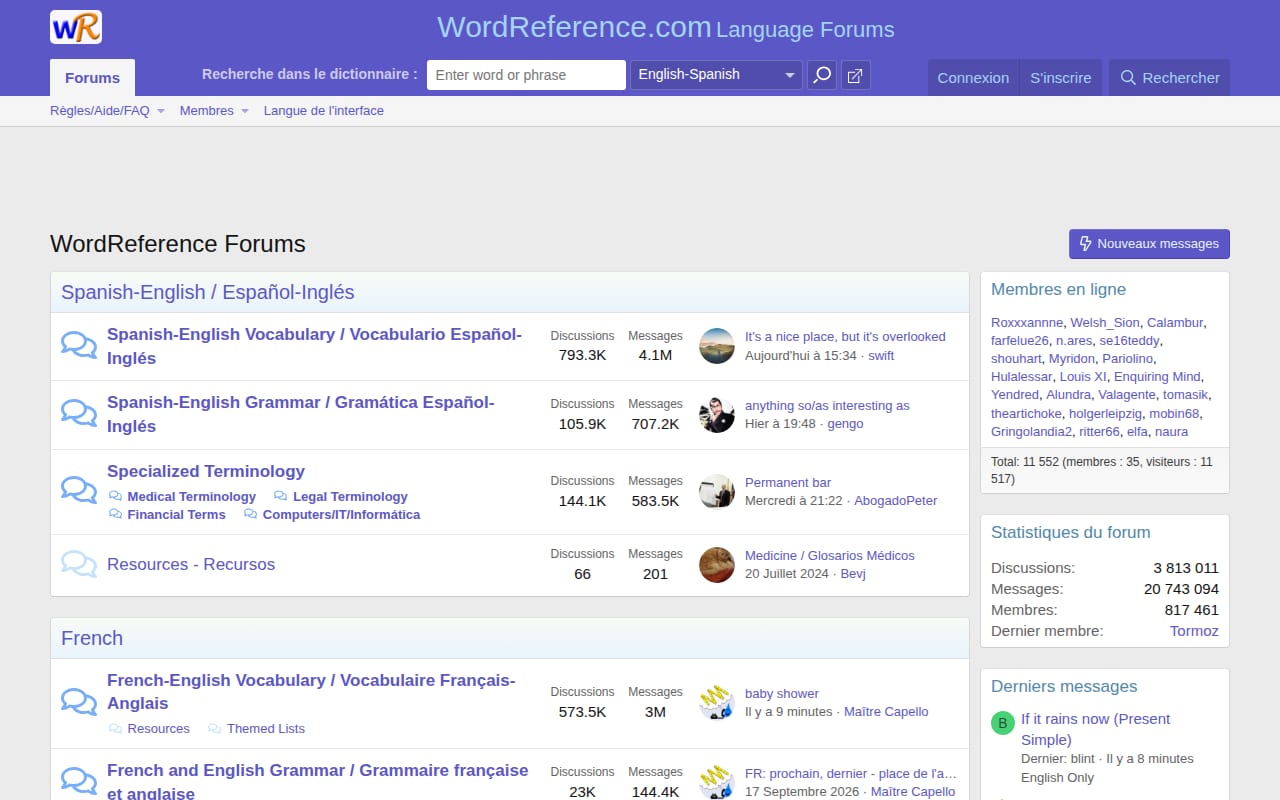Open Spanish-English Grammar forum link
Viewport: 1280px width, 800px height.
pos(301,414)
